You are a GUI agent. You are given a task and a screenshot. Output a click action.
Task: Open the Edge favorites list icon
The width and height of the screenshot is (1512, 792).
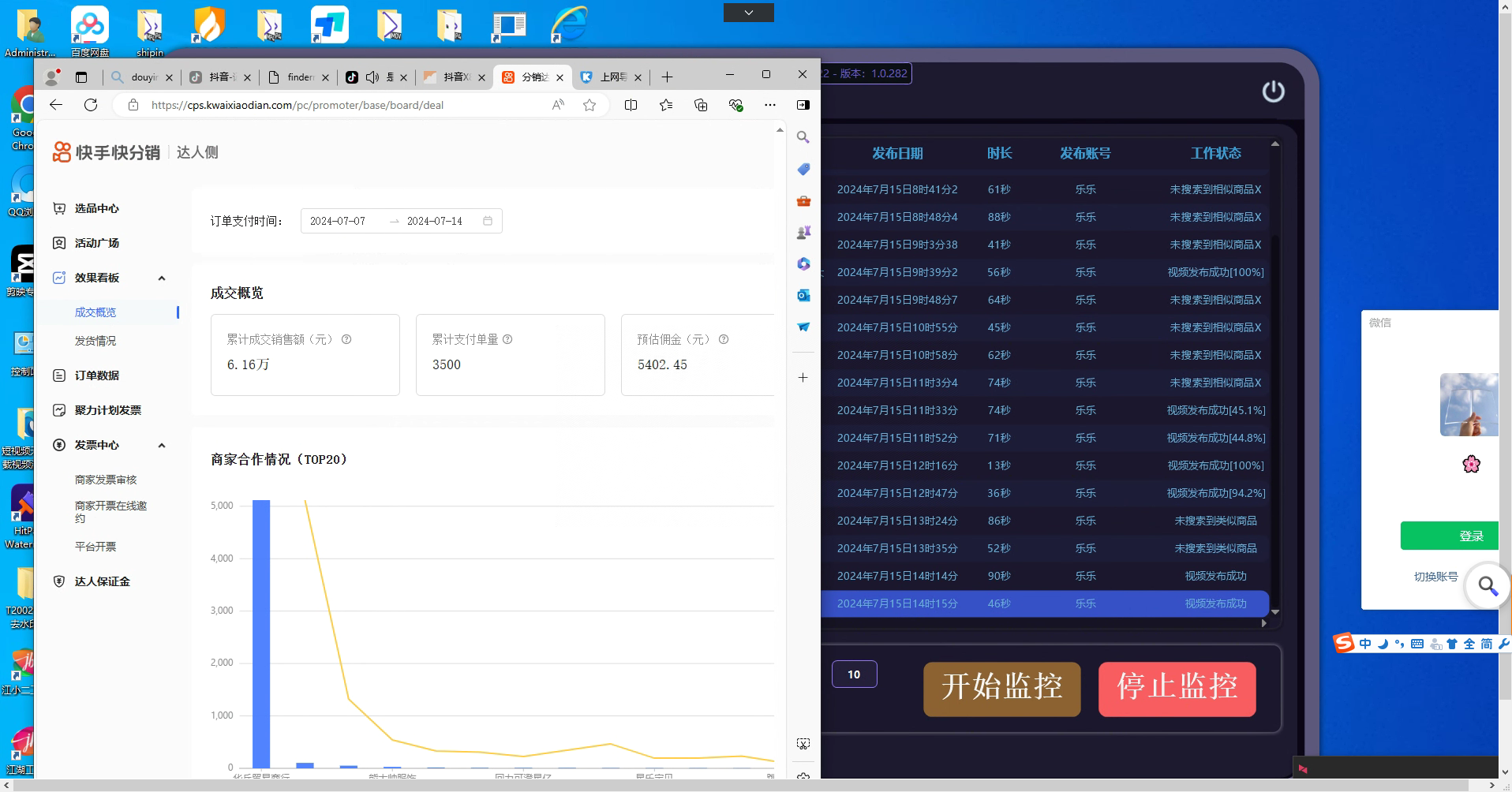(x=666, y=105)
